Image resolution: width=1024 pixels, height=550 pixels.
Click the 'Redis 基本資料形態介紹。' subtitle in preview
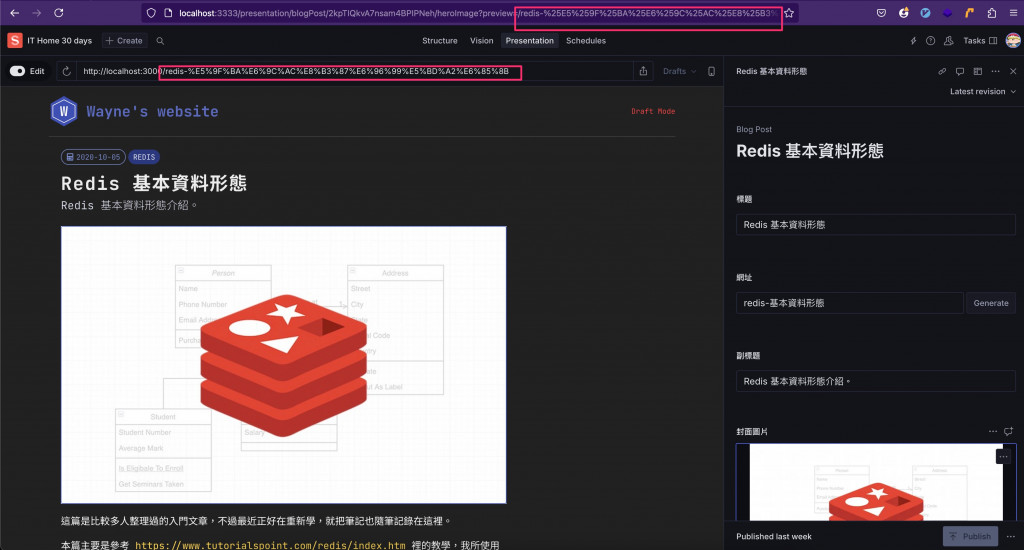[129, 206]
